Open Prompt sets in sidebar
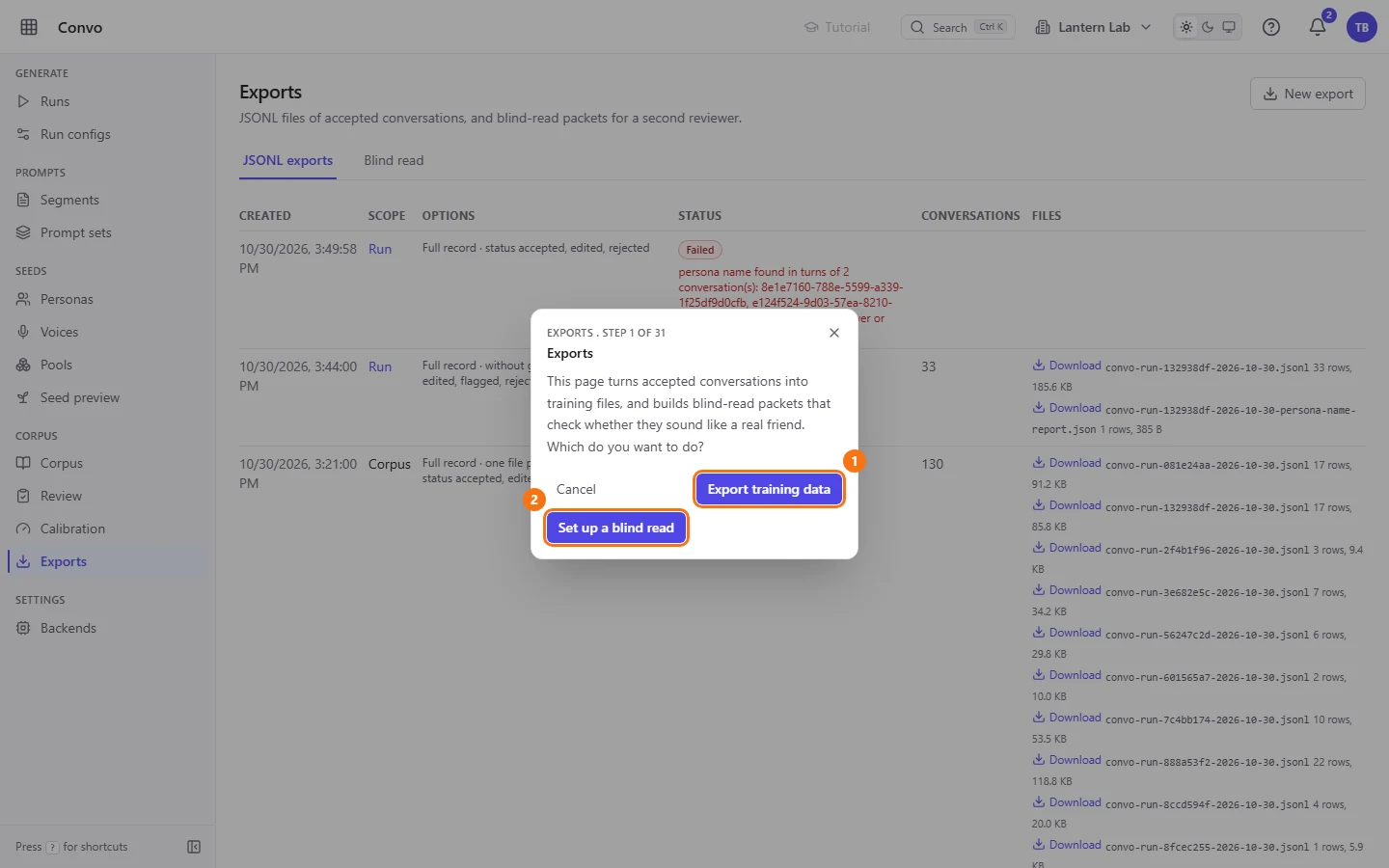This screenshot has width=1389, height=868. tap(107, 232)
